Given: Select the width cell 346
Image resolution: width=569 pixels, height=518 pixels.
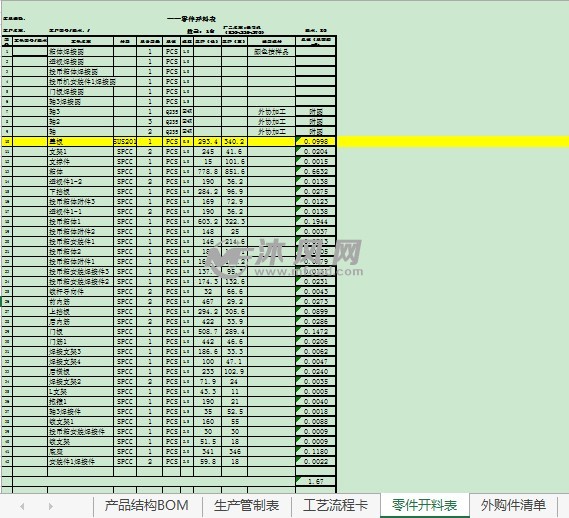Looking at the screenshot, I should click(x=234, y=452).
